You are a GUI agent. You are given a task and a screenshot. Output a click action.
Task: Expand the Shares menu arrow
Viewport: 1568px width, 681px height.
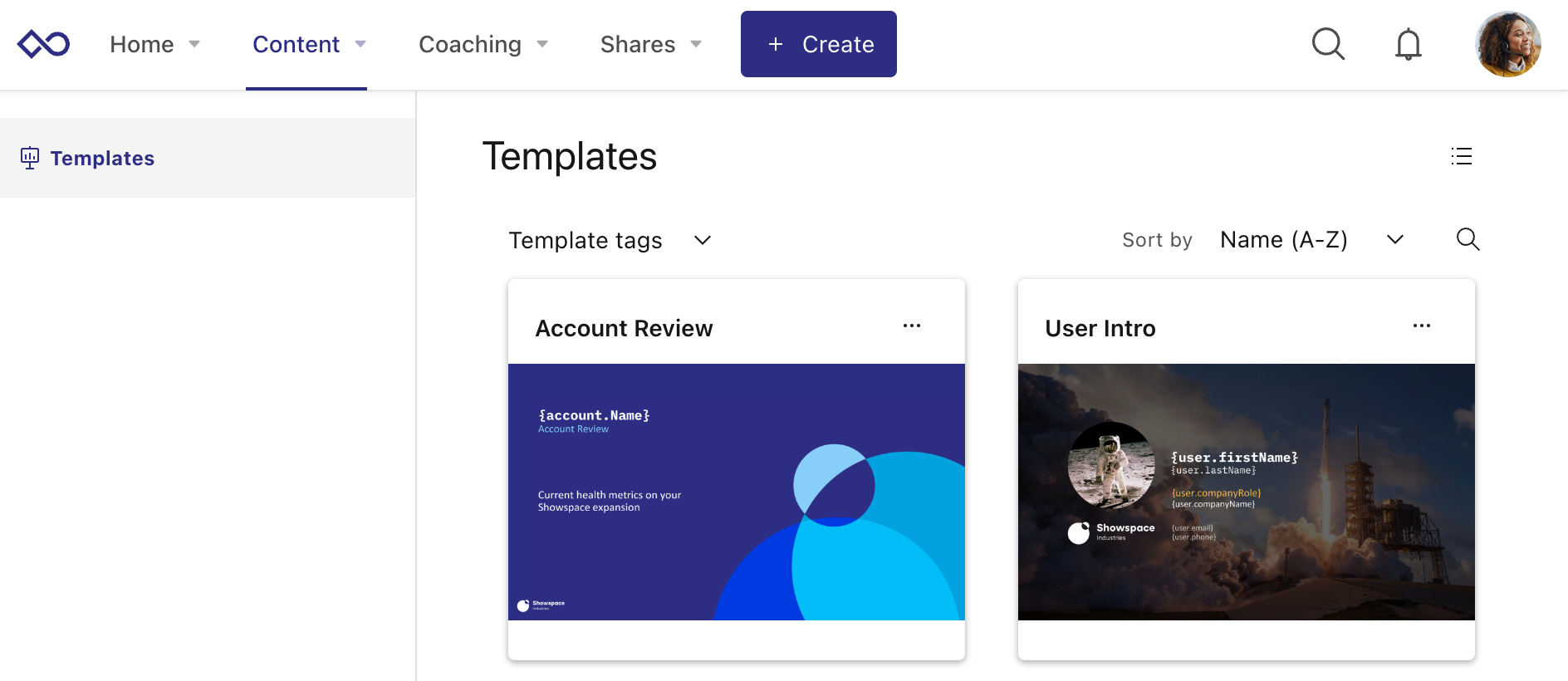696,44
